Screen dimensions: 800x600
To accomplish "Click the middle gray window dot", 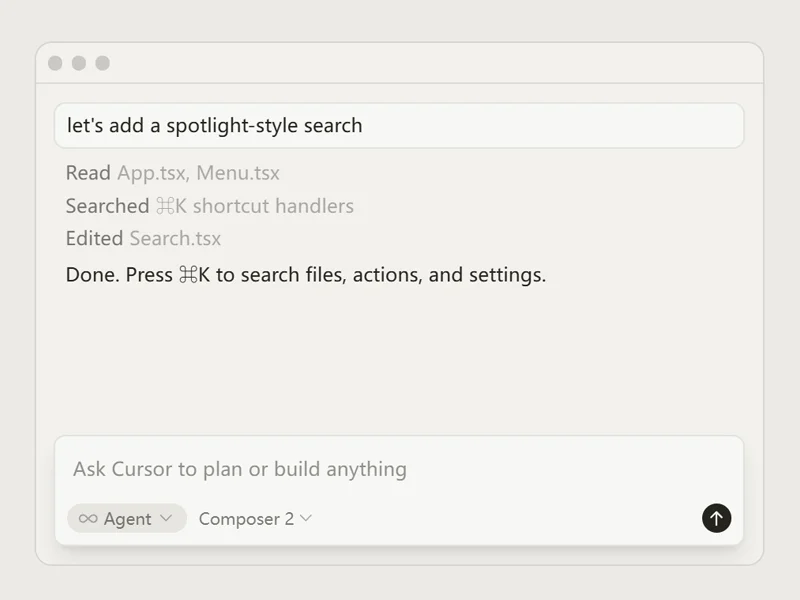I will (x=79, y=63).
